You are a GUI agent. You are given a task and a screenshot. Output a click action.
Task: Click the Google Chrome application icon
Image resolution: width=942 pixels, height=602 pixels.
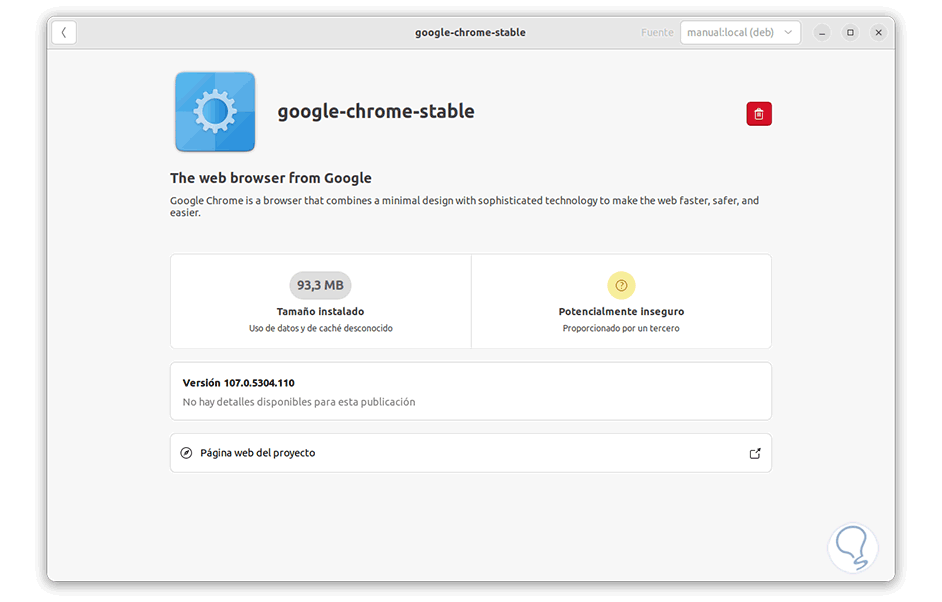pos(214,112)
